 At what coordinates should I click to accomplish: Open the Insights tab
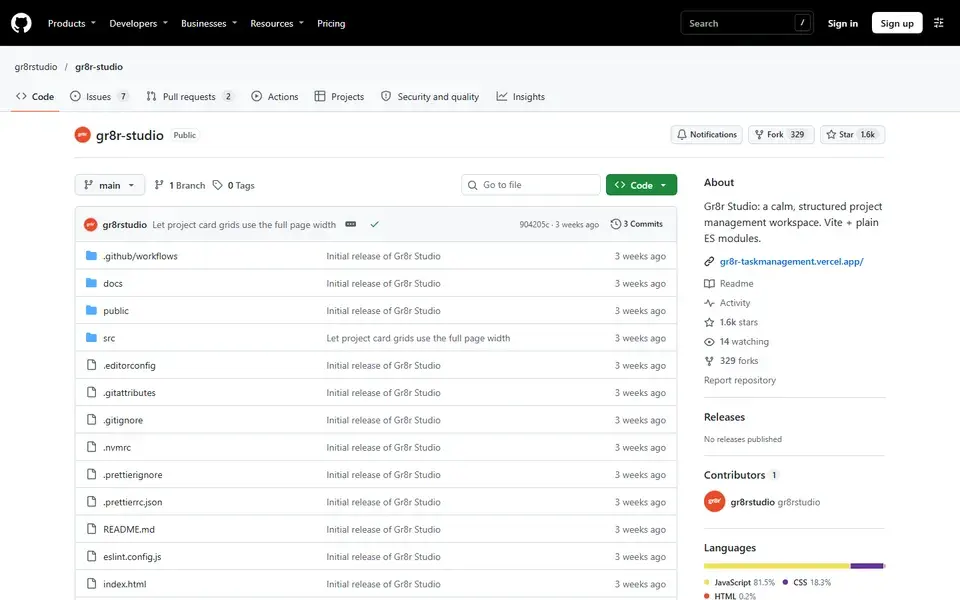click(520, 97)
